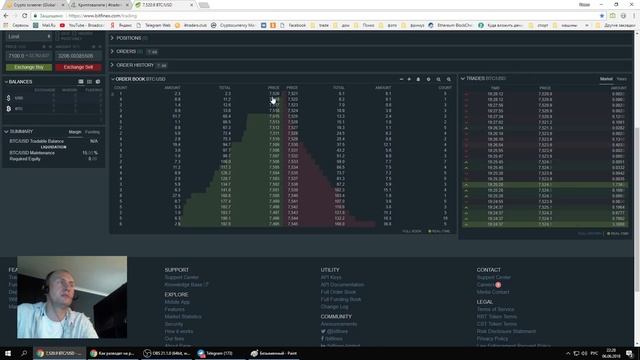The width and height of the screenshot is (640, 360).
Task: Show Yours trades tab
Action: [621, 79]
